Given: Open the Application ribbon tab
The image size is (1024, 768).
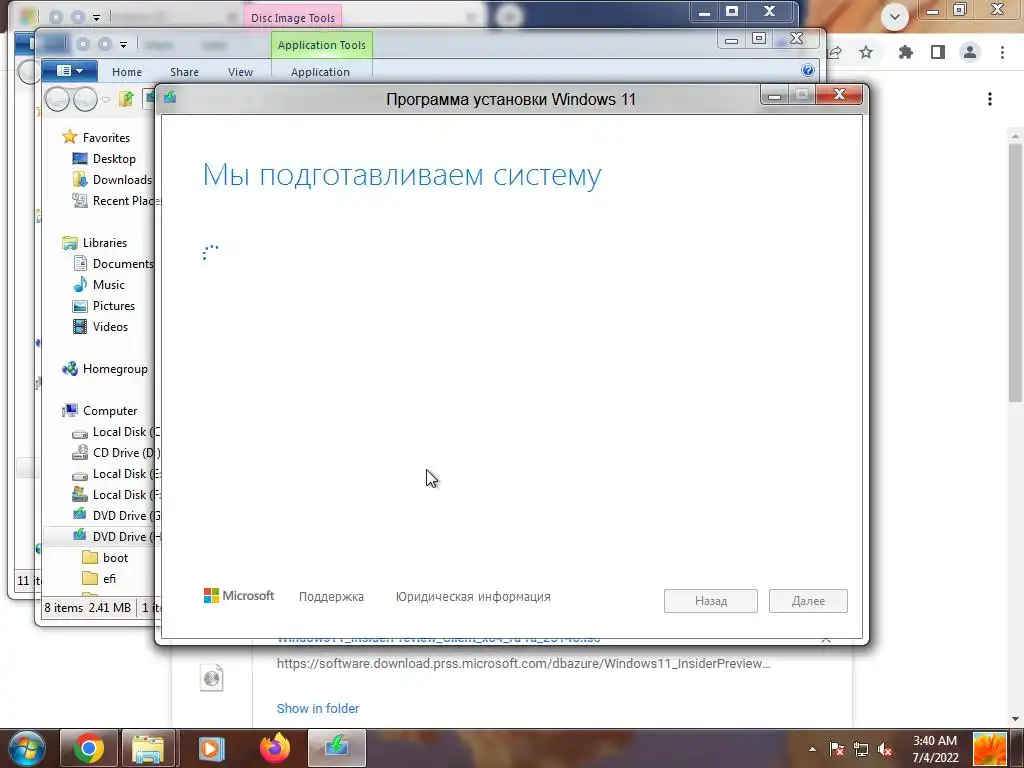Looking at the screenshot, I should tap(320, 72).
